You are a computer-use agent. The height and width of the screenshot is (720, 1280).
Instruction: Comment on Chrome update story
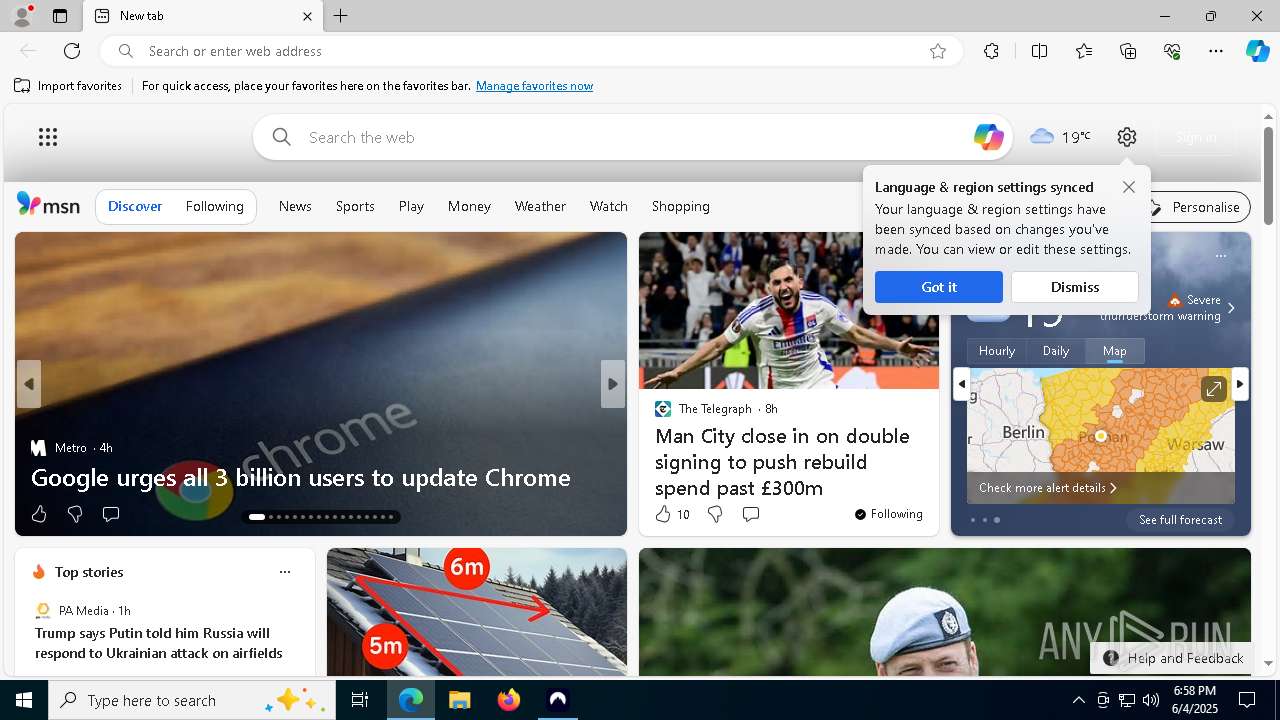click(x=111, y=514)
